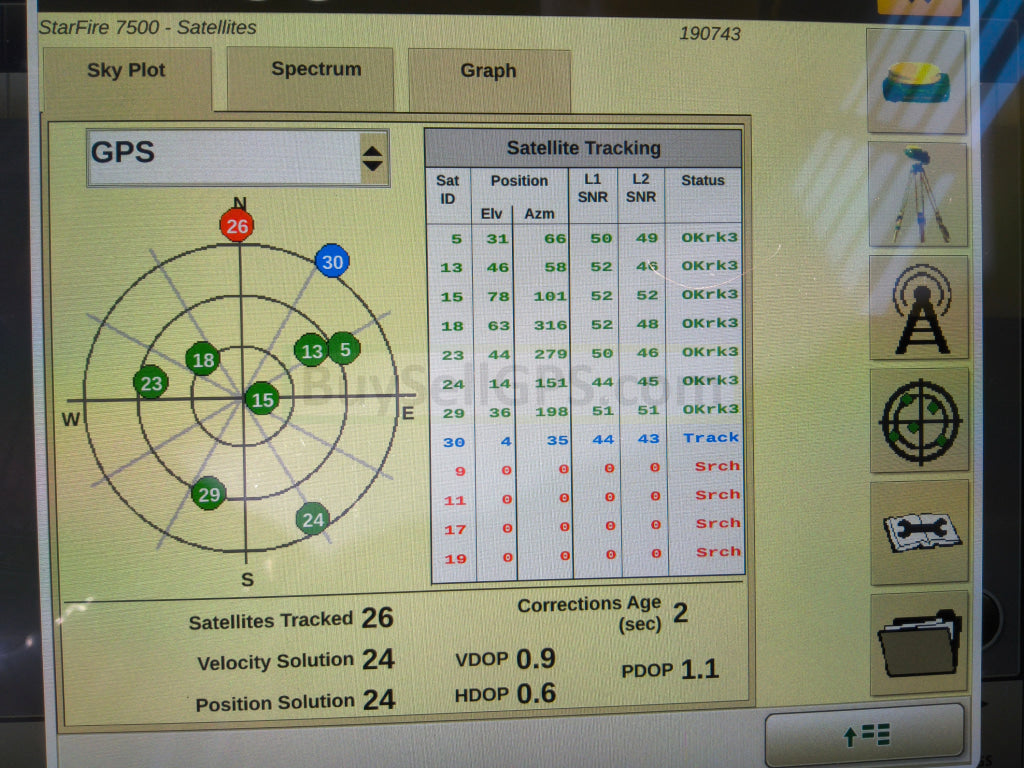Select satellite 9 Srch row in table
The width and height of the screenshot is (1024, 768).
(x=586, y=467)
